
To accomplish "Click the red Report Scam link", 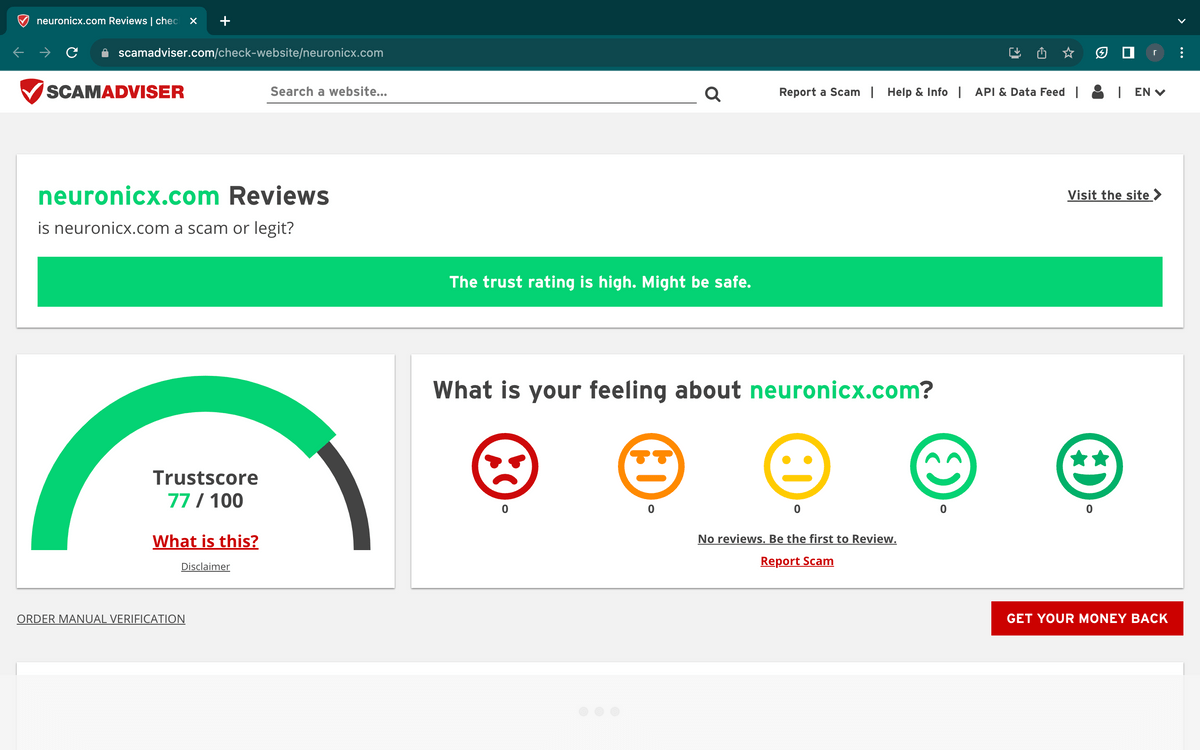I will click(797, 561).
